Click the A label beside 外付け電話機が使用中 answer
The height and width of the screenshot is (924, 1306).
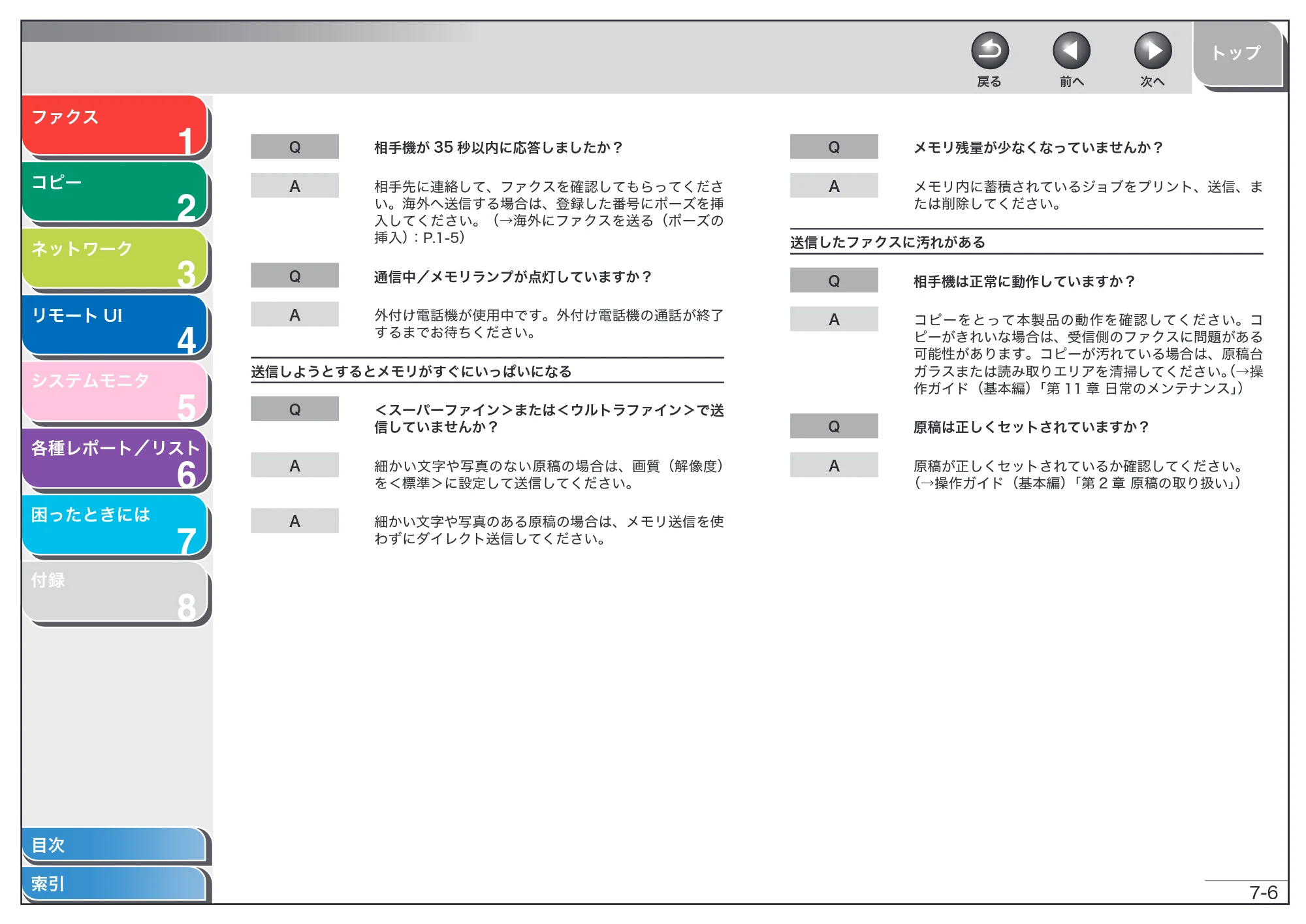295,315
